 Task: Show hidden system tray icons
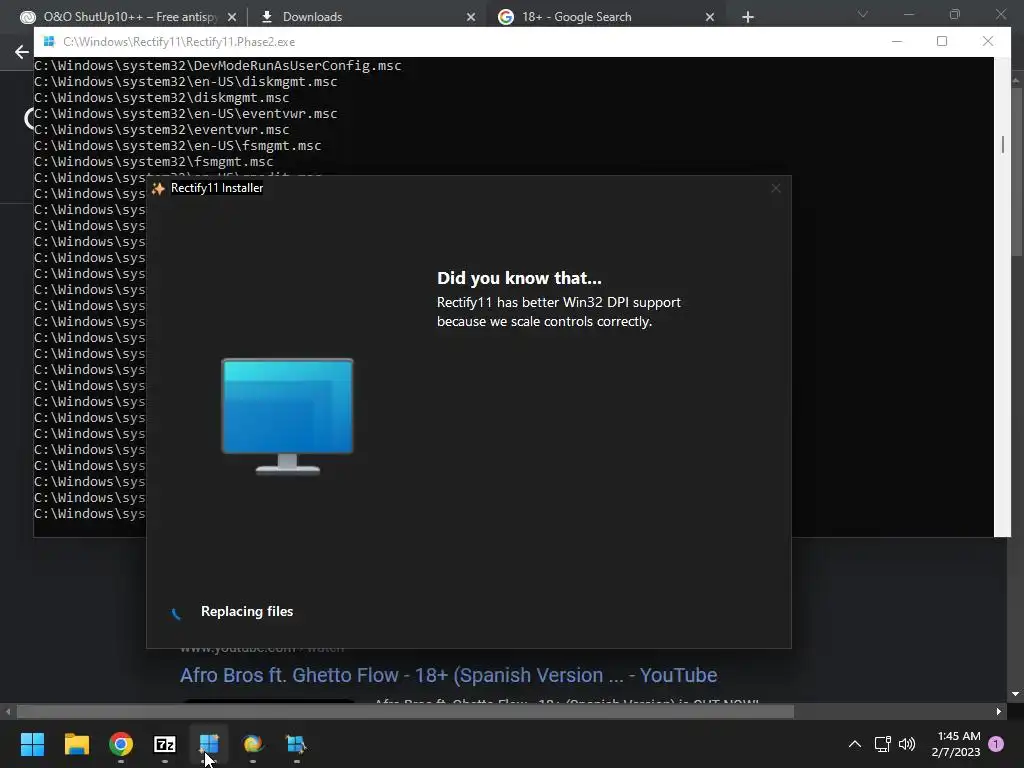(x=854, y=744)
